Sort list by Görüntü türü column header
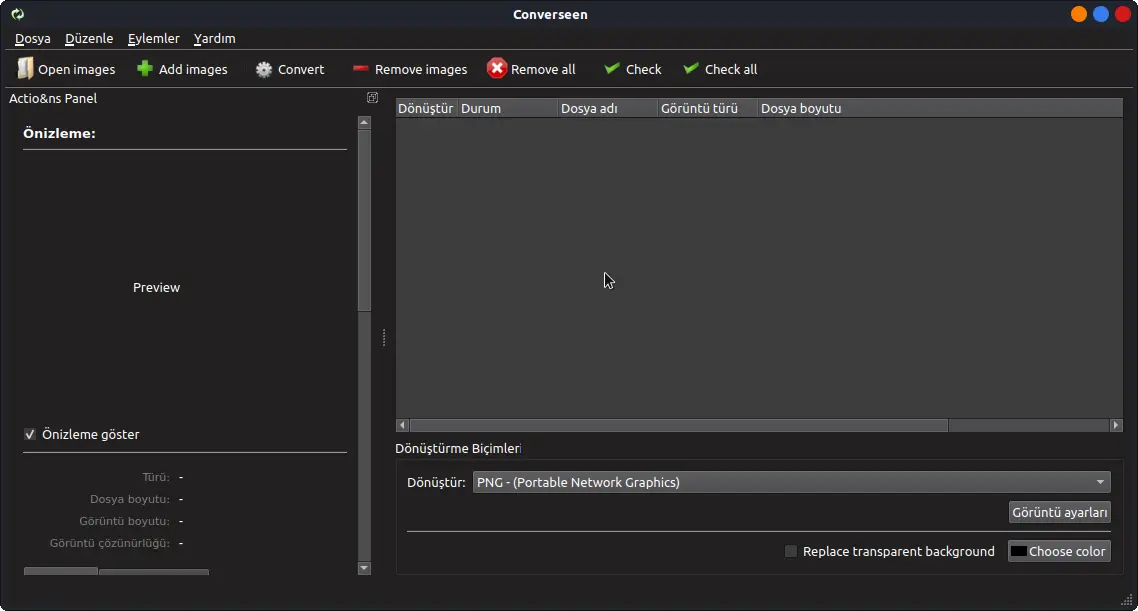The height and width of the screenshot is (611, 1138). pos(708,108)
